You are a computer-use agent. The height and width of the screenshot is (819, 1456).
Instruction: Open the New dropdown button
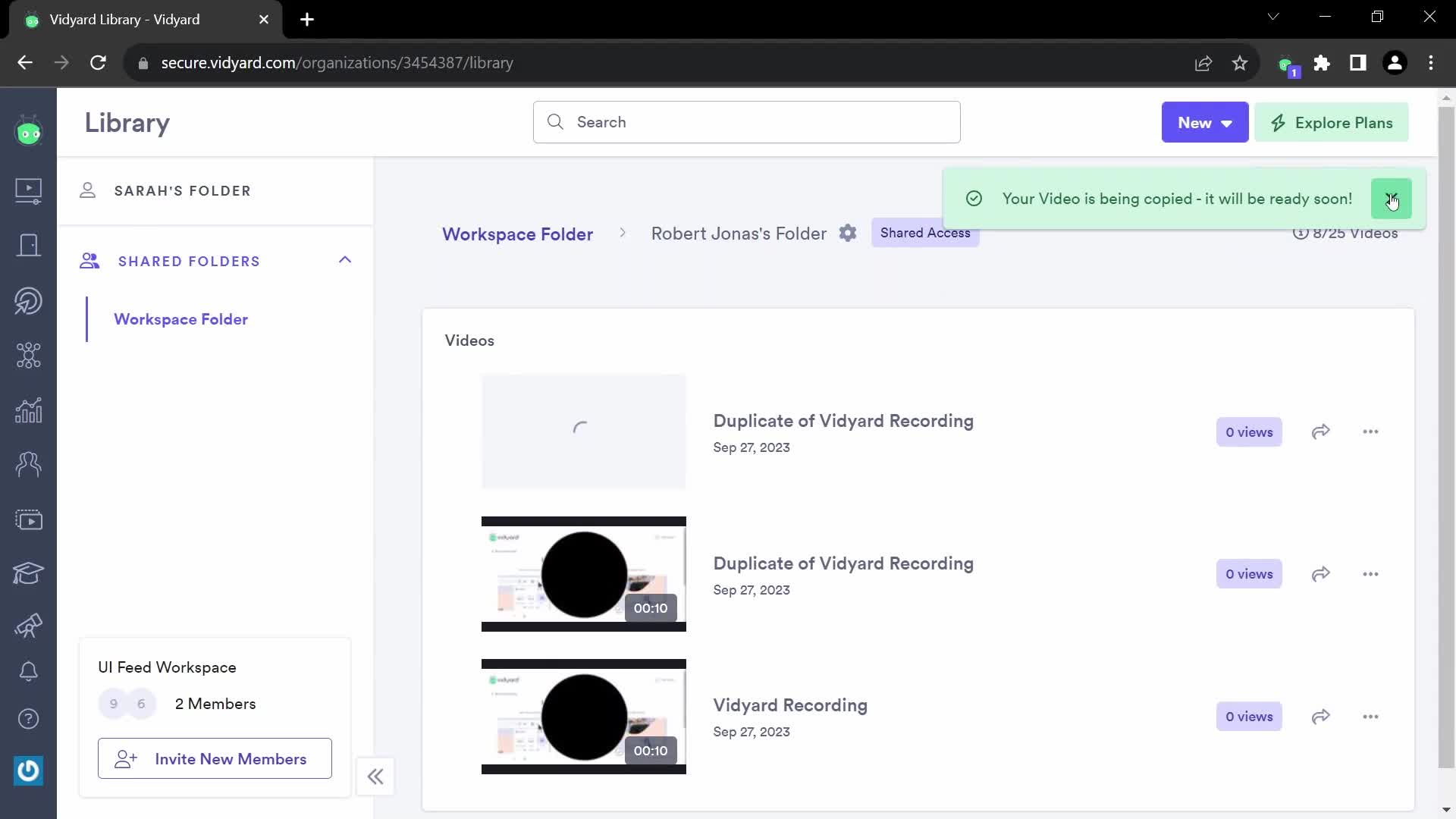pyautogui.click(x=1204, y=122)
